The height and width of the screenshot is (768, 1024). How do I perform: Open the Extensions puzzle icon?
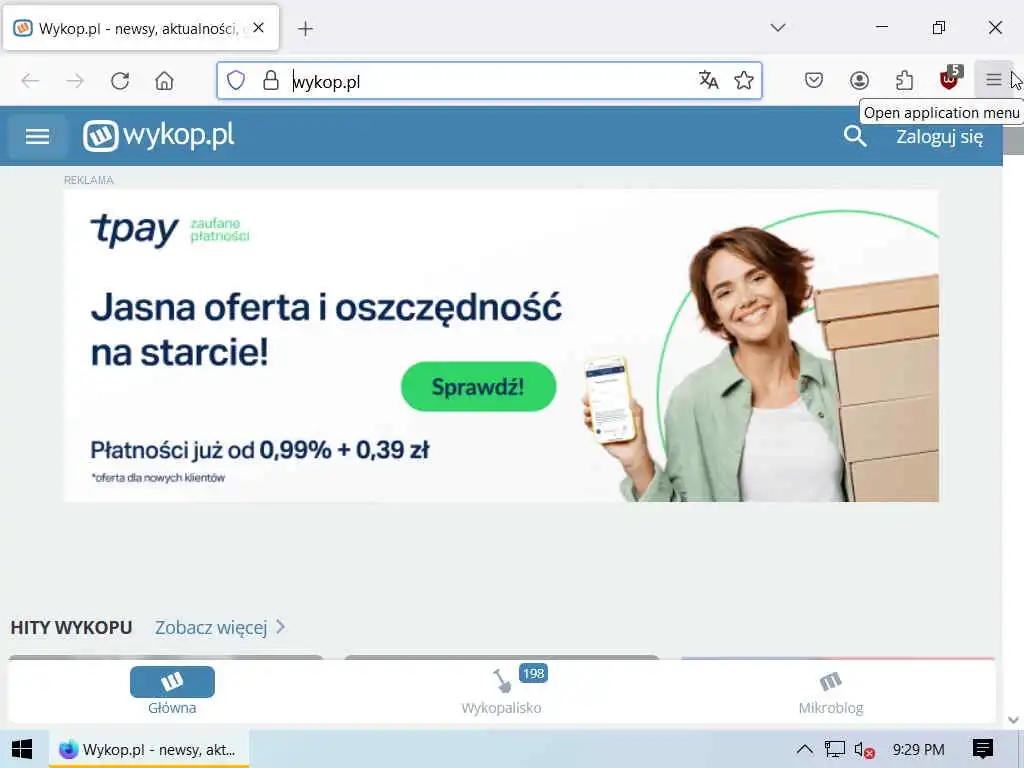pos(904,81)
